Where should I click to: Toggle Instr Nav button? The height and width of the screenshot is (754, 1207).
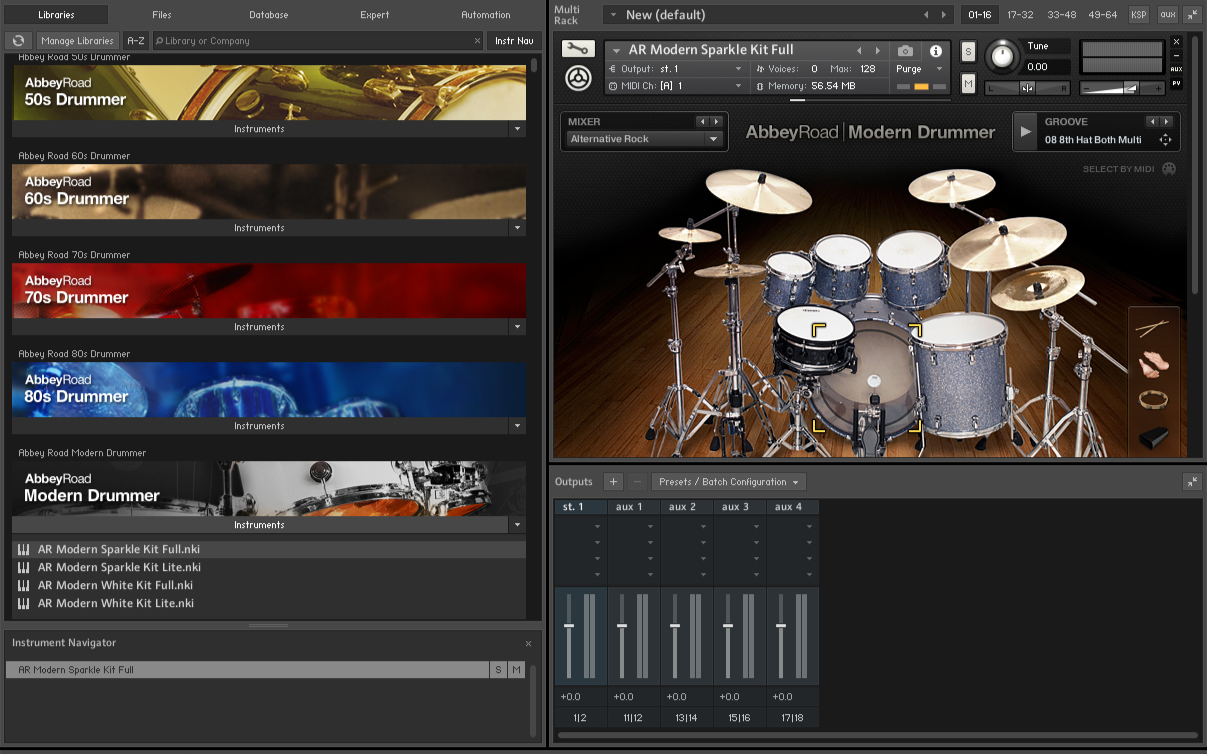(x=515, y=41)
